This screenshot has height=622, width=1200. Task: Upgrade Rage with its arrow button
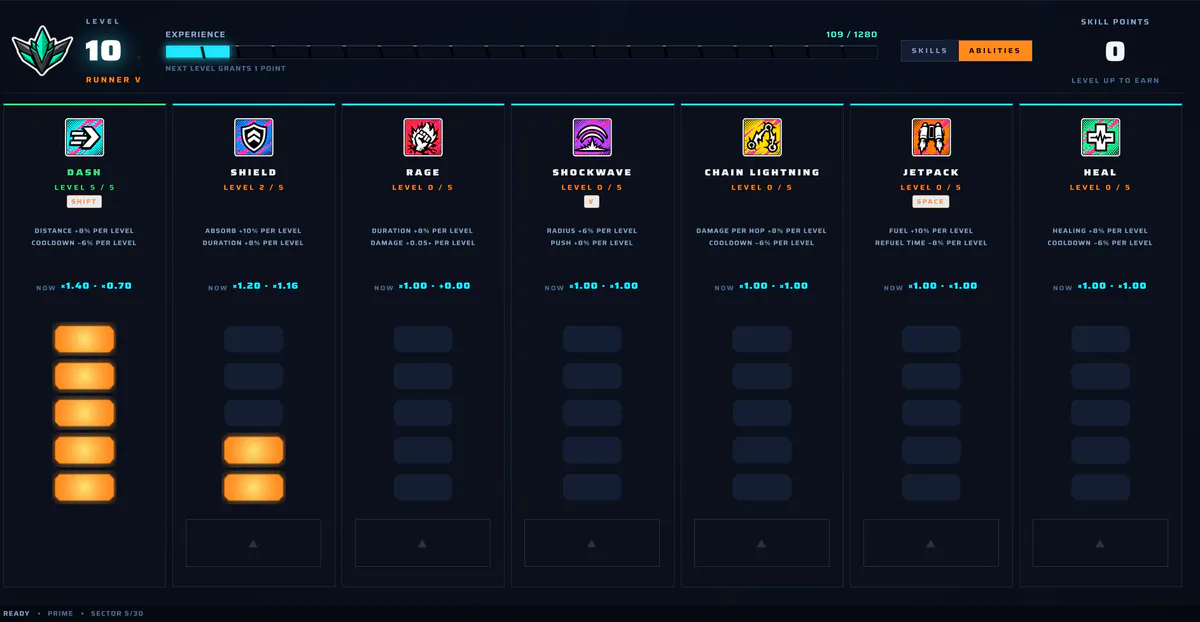(x=423, y=543)
